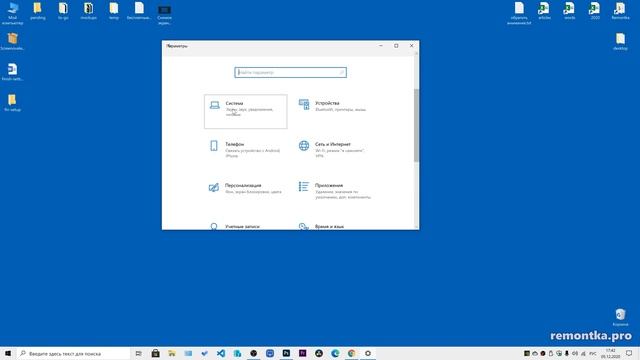Screen dimensions: 640x360
Task: Click the list icon beside Приложения
Action: pos(303,187)
